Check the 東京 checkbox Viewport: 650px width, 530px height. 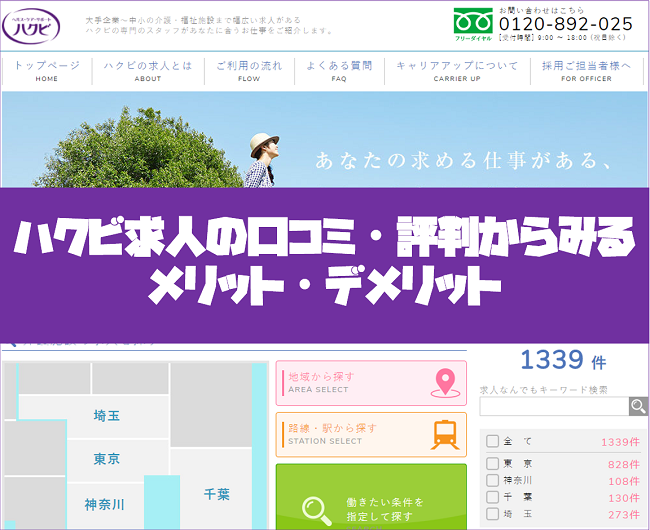click(492, 463)
